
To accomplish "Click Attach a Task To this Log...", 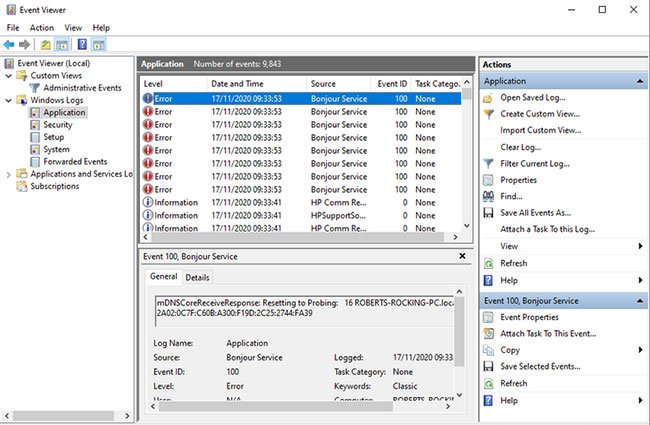I will pos(547,229).
